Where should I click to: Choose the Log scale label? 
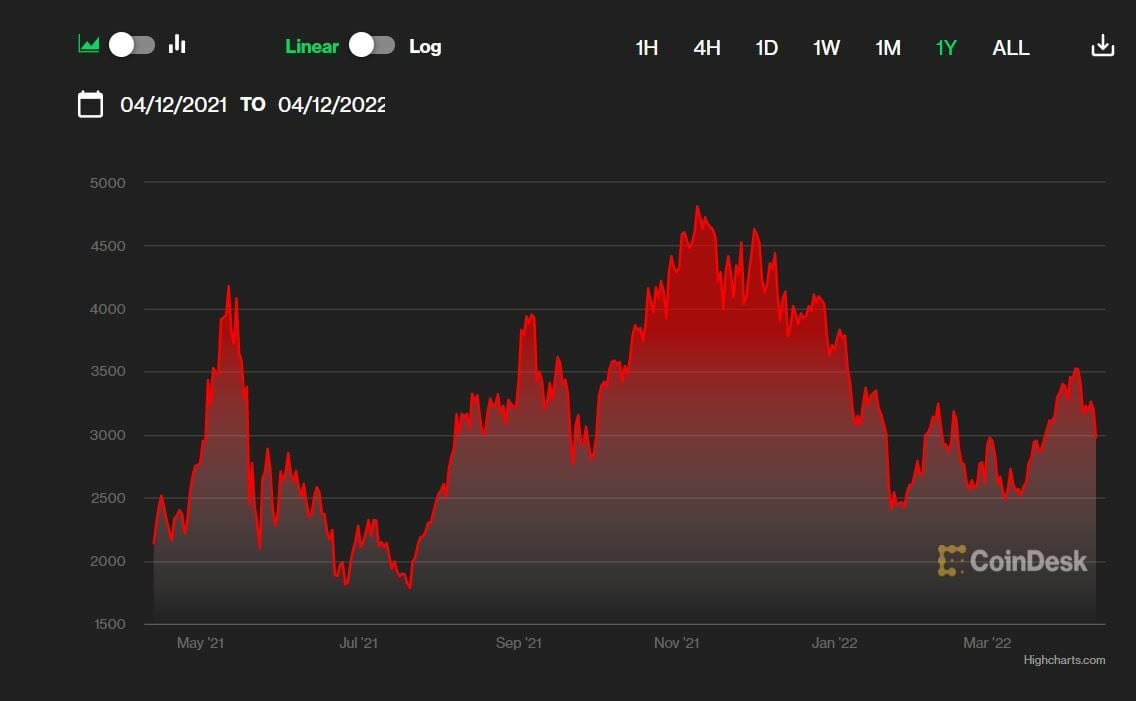pos(425,46)
